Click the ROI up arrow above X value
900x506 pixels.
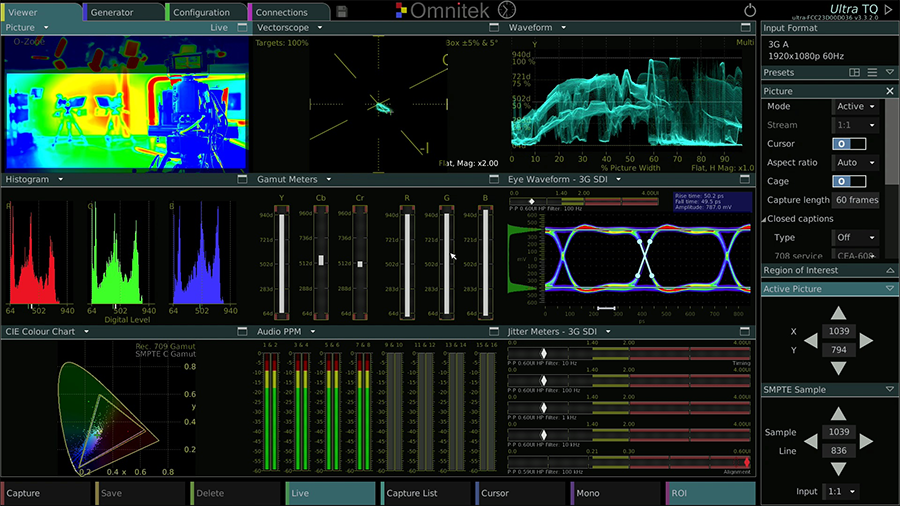[839, 313]
